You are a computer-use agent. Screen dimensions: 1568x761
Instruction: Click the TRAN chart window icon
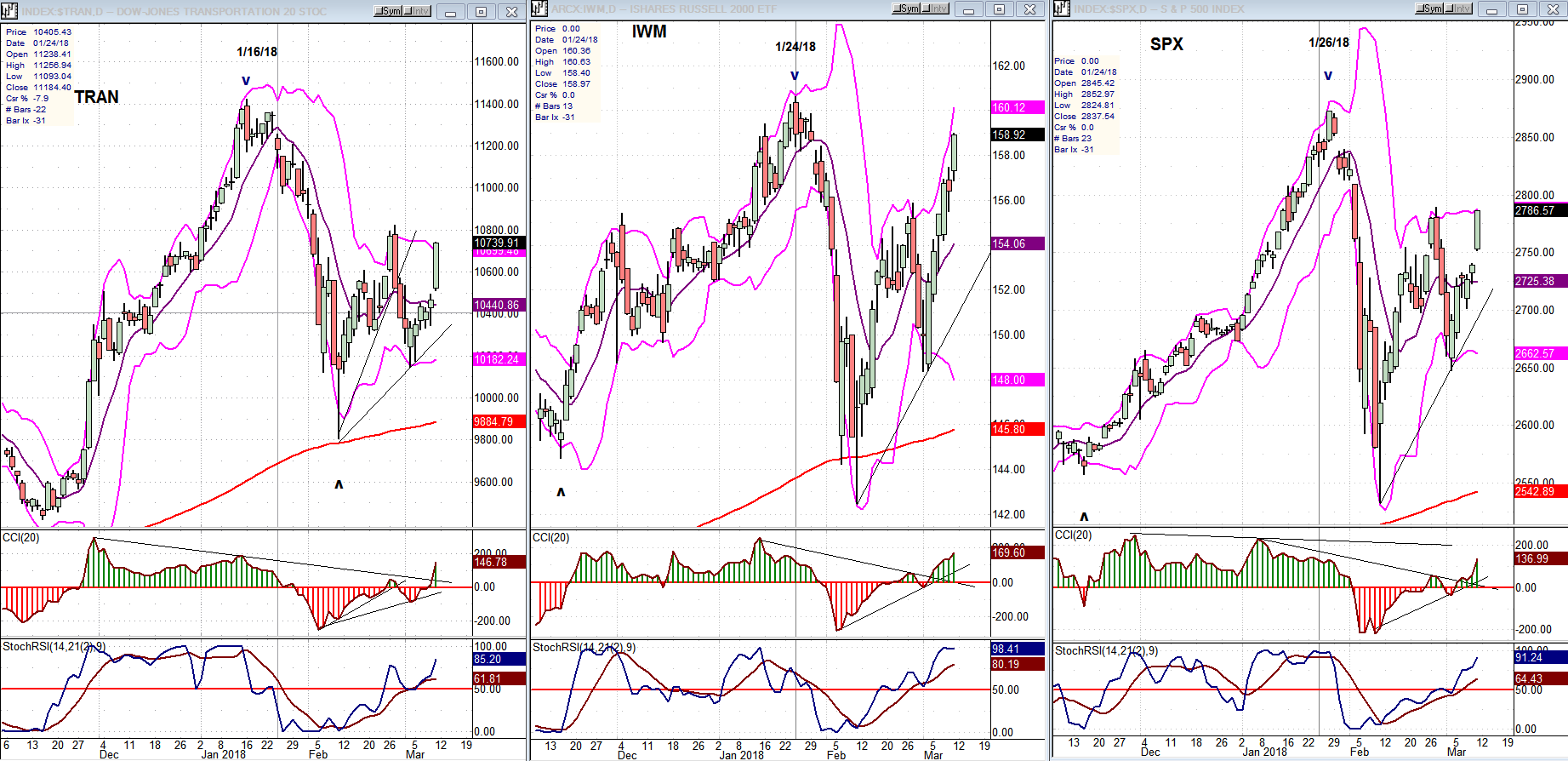pos(9,11)
